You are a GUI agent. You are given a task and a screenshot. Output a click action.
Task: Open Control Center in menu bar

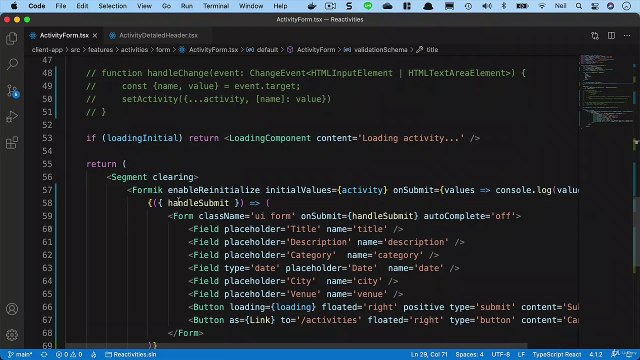click(595, 6)
